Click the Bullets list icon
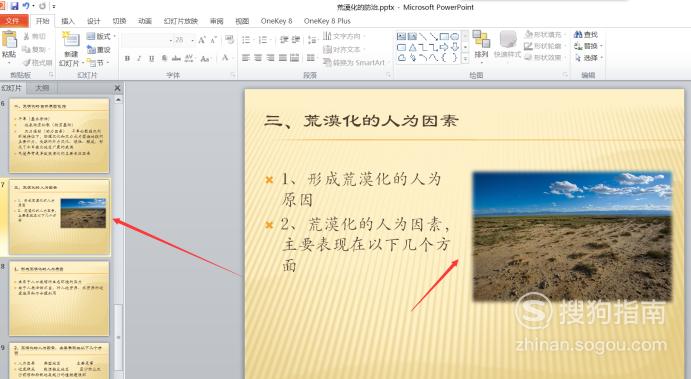This screenshot has width=691, height=379. tap(247, 40)
